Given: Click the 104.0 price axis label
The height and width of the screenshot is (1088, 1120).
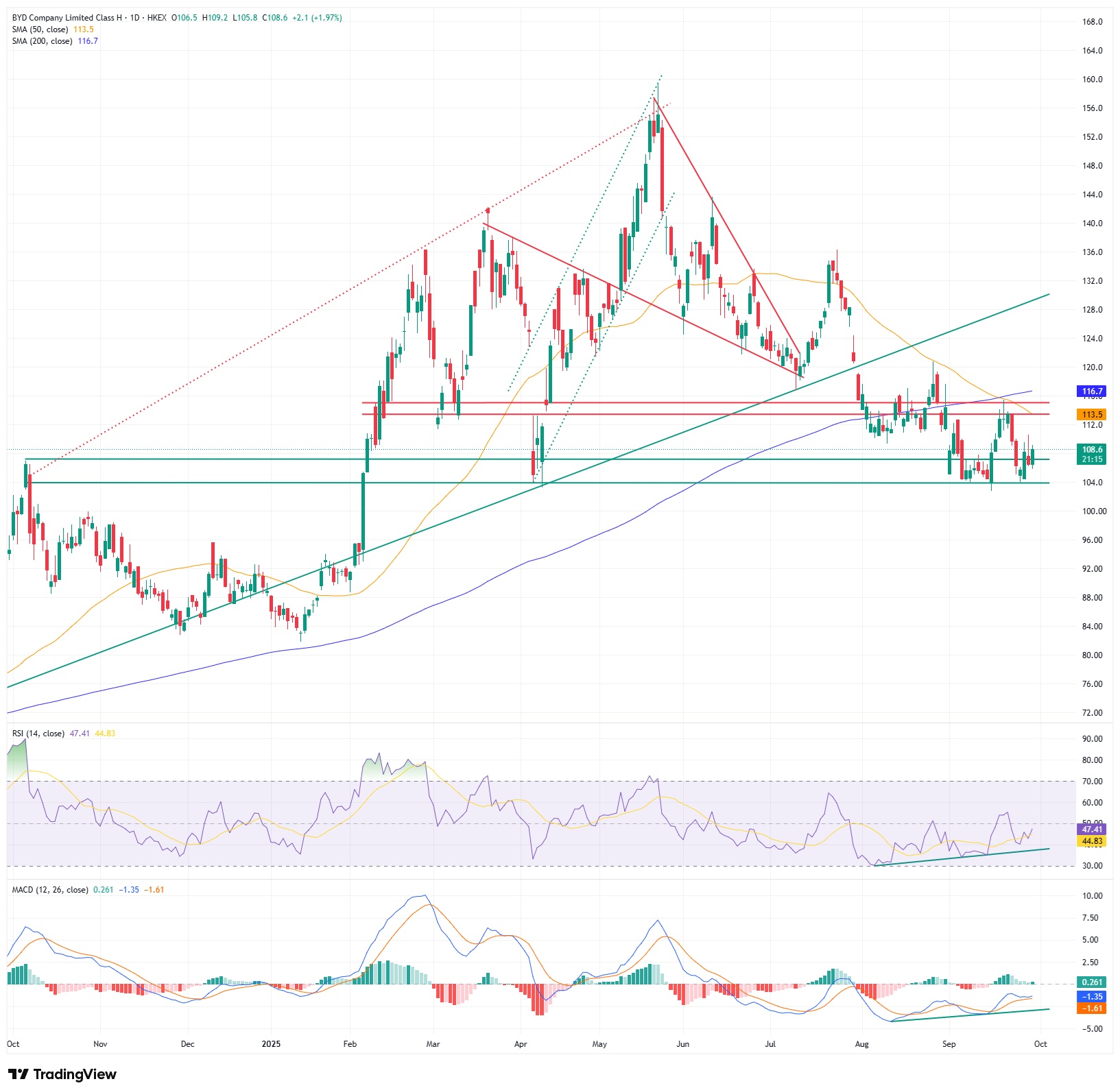Looking at the screenshot, I should [1093, 483].
